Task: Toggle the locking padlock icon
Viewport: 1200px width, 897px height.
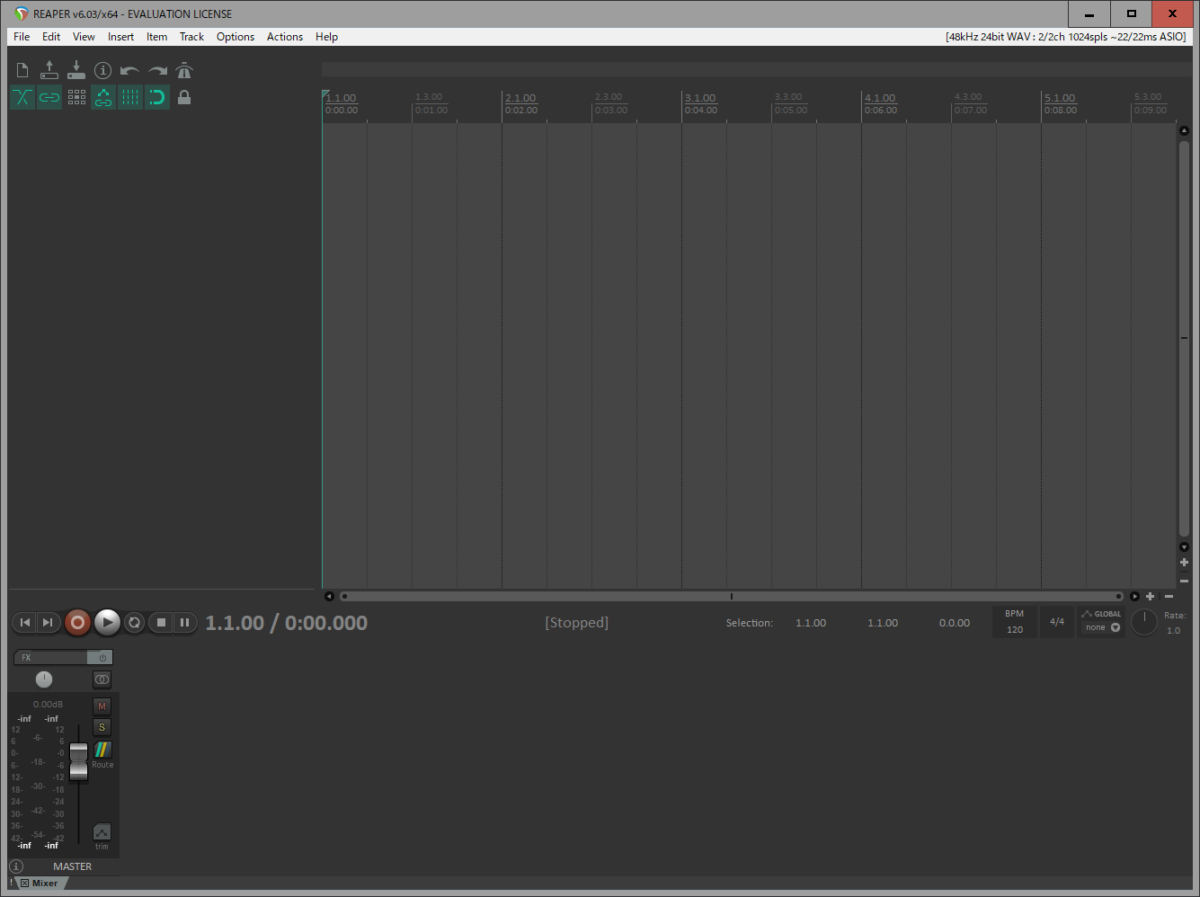Action: click(x=184, y=97)
